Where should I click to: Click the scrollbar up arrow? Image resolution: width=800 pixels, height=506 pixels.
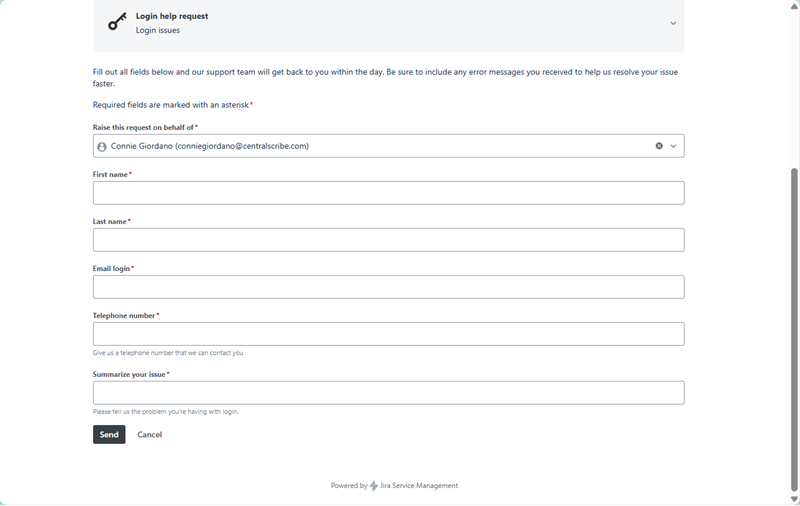[x=794, y=5]
